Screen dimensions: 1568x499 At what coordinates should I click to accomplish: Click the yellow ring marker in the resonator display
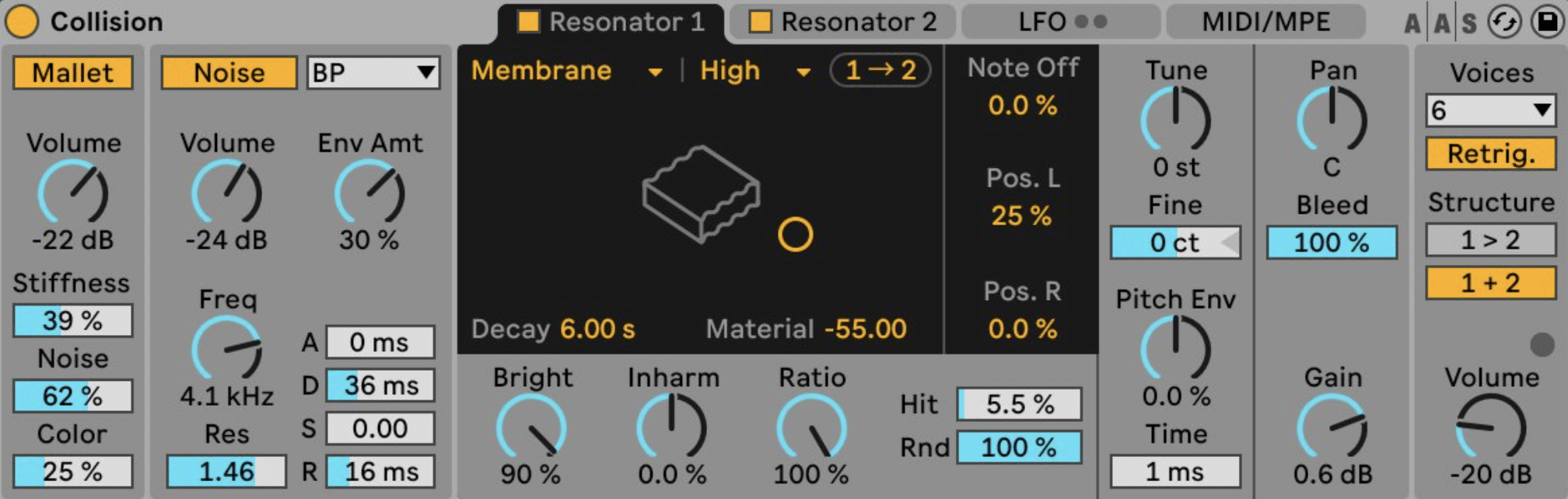pos(795,234)
